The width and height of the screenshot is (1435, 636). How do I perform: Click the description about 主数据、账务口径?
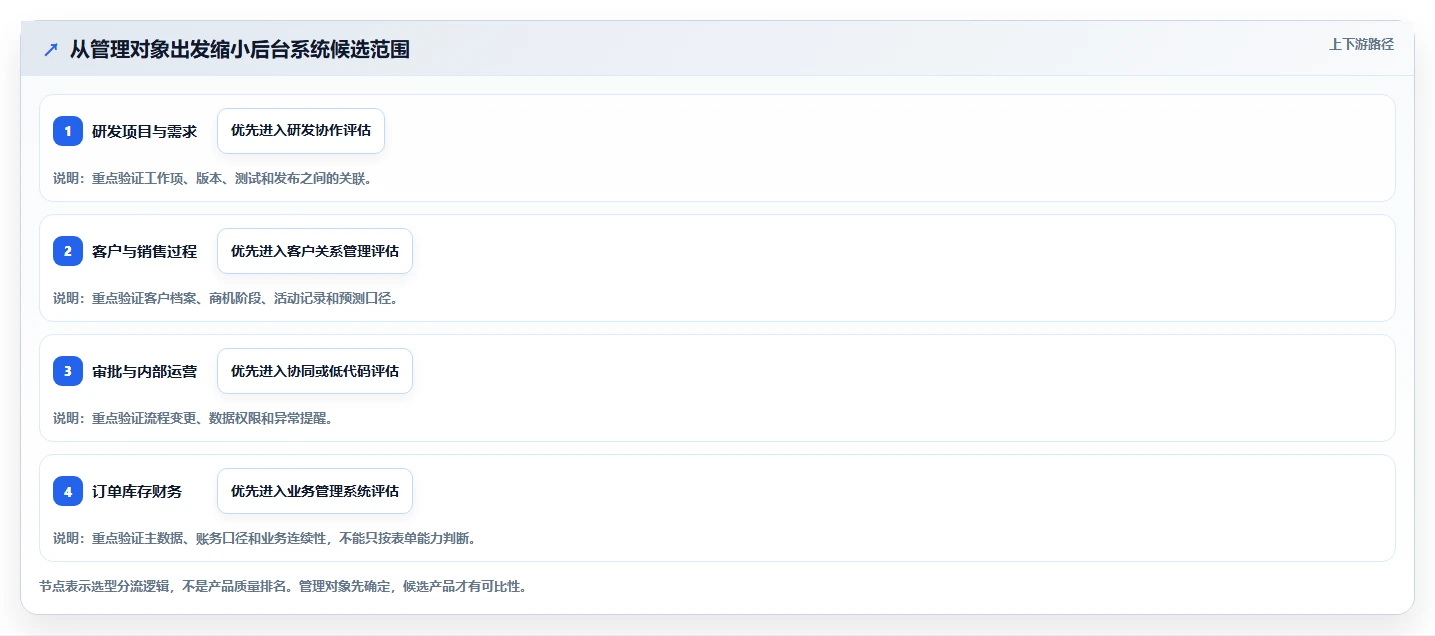click(264, 538)
